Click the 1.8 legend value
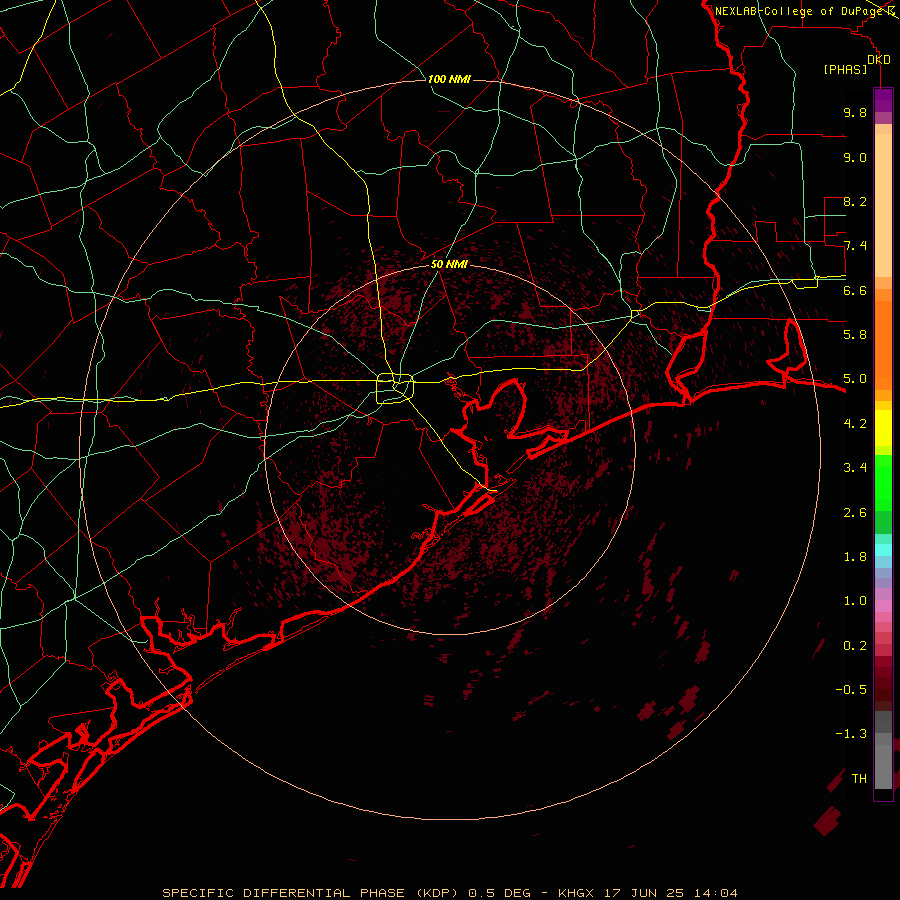 click(855, 557)
